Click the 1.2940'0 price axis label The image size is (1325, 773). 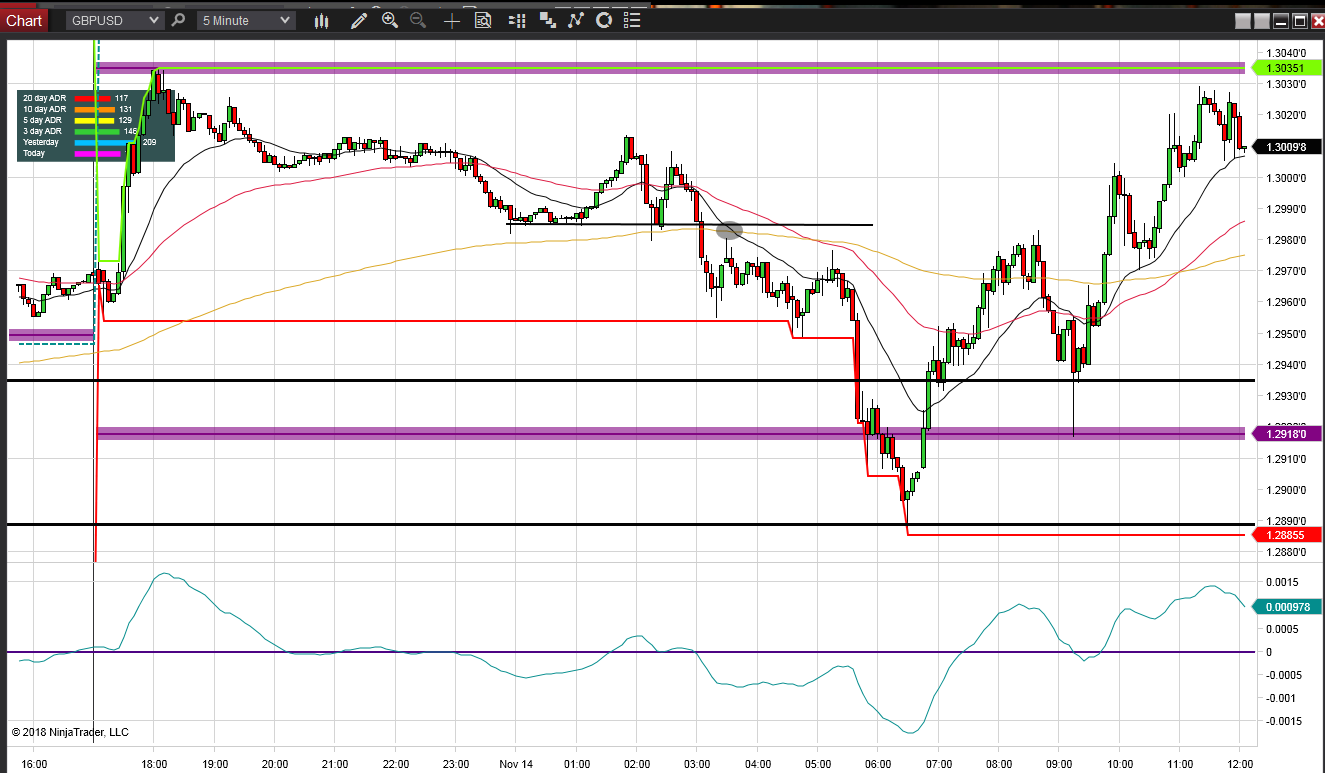(1286, 365)
